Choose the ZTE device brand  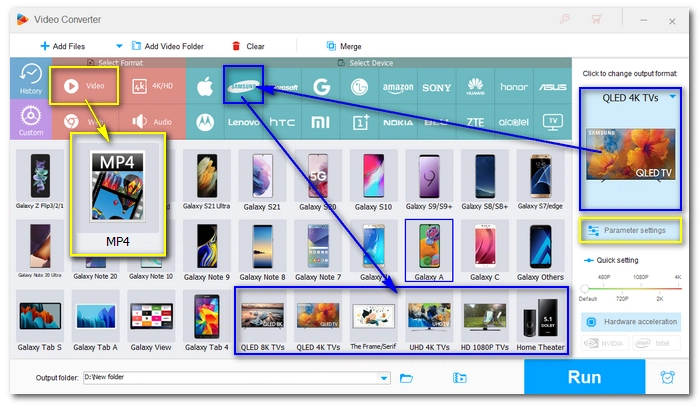[x=475, y=122]
